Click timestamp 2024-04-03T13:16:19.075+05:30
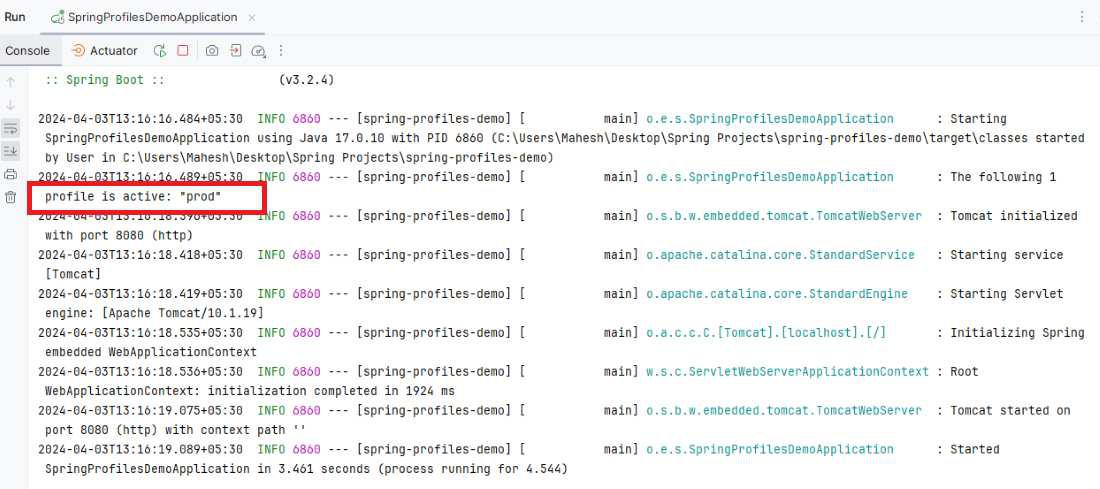This screenshot has width=1100, height=489. pos(140,410)
